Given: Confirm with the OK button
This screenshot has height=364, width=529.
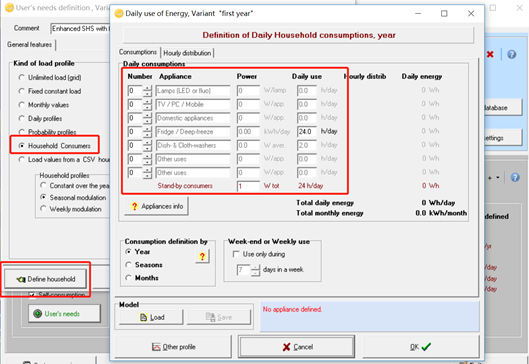Looking at the screenshot, I should click(421, 347).
